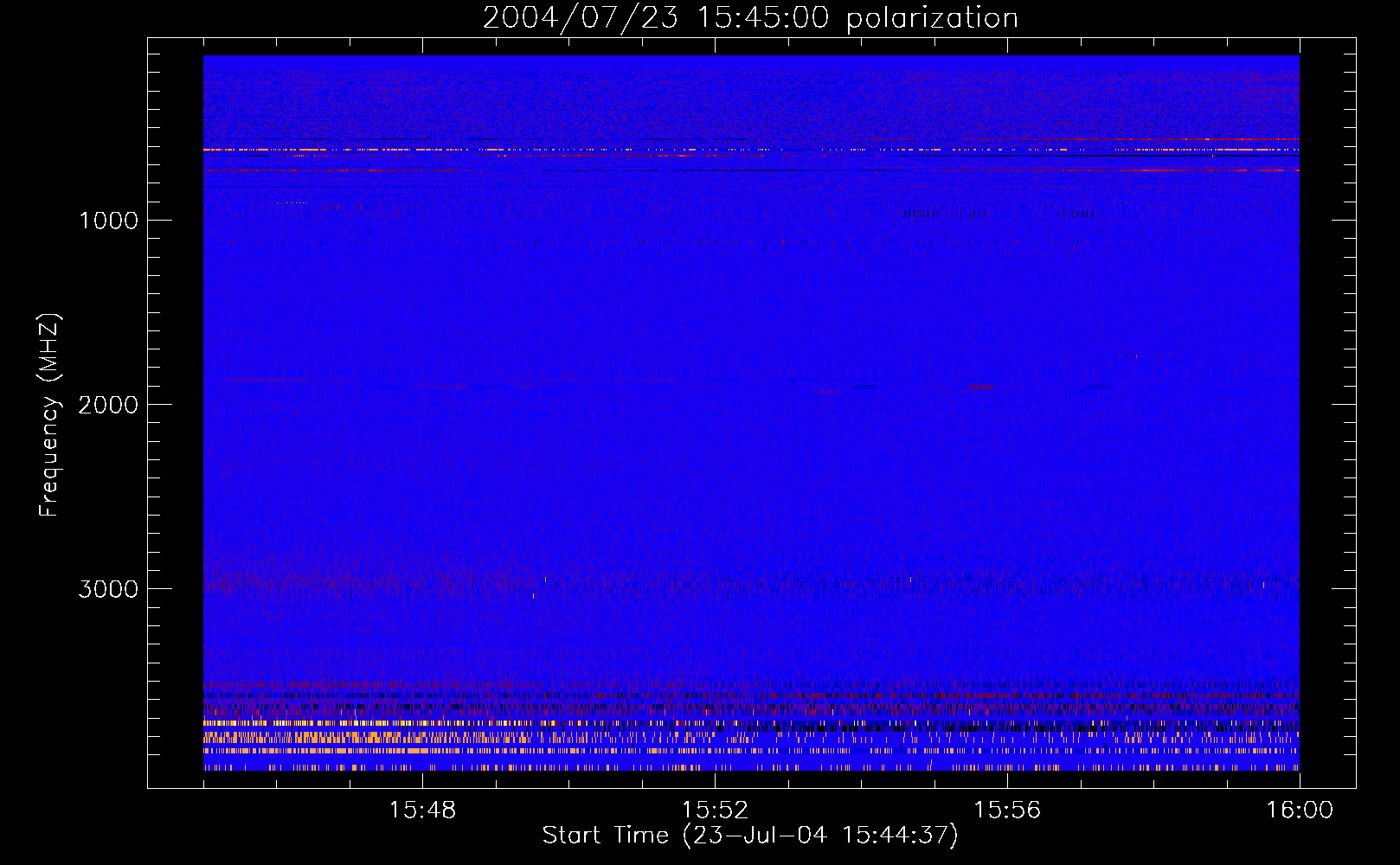Click the 2000 frequency tick label

[x=108, y=405]
